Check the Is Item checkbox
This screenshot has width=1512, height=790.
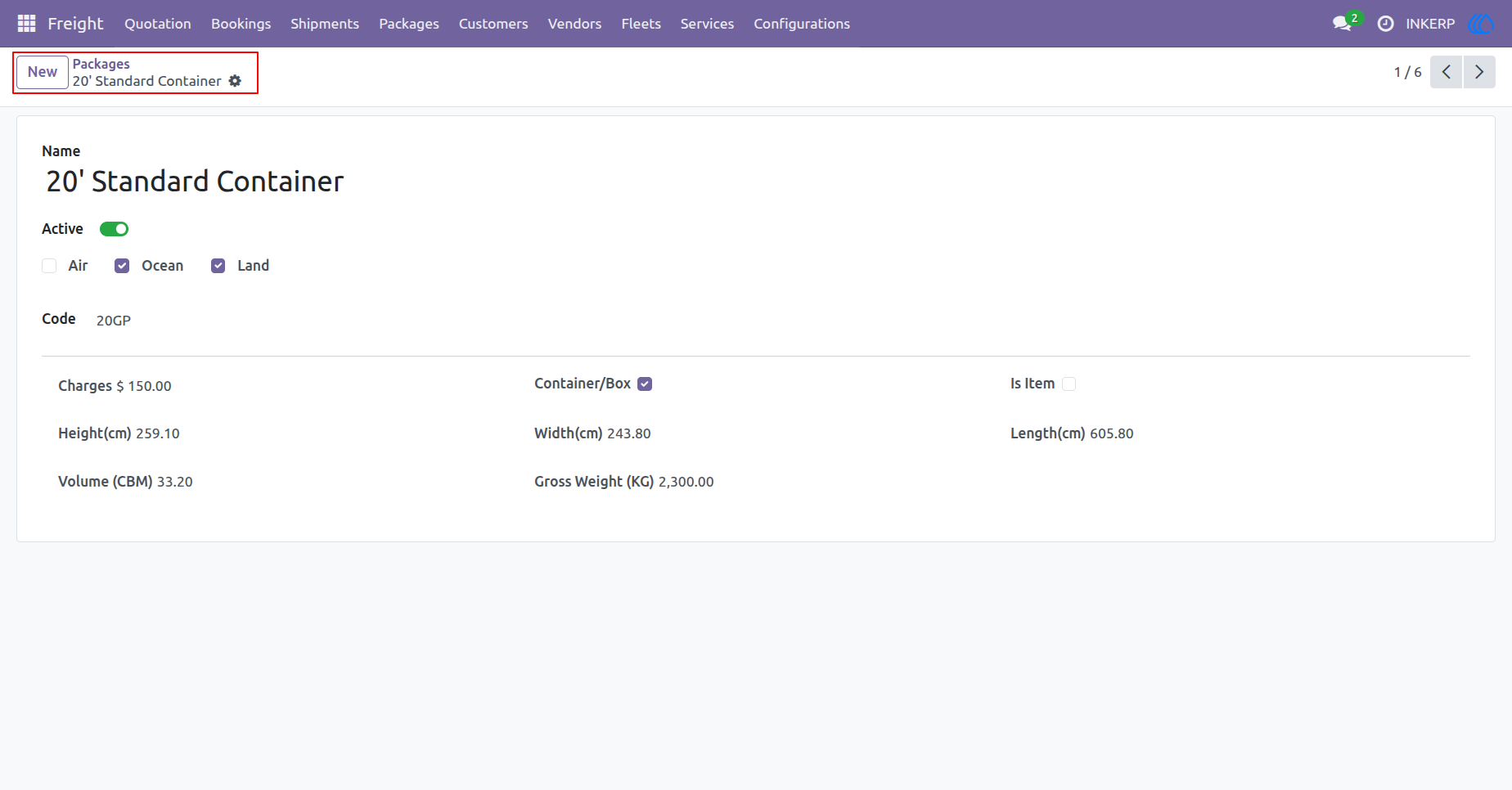[1069, 384]
